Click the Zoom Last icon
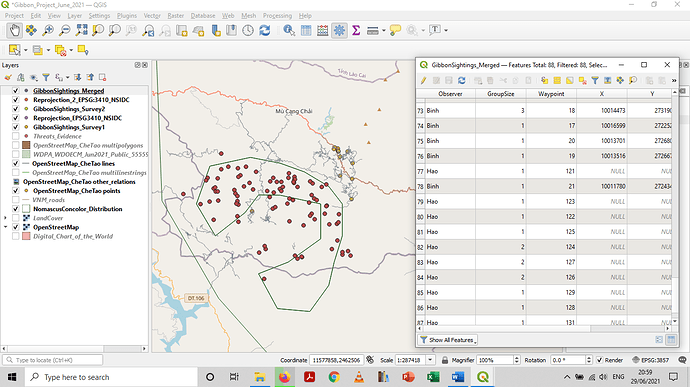The height and width of the screenshot is (387, 690). coord(148,30)
